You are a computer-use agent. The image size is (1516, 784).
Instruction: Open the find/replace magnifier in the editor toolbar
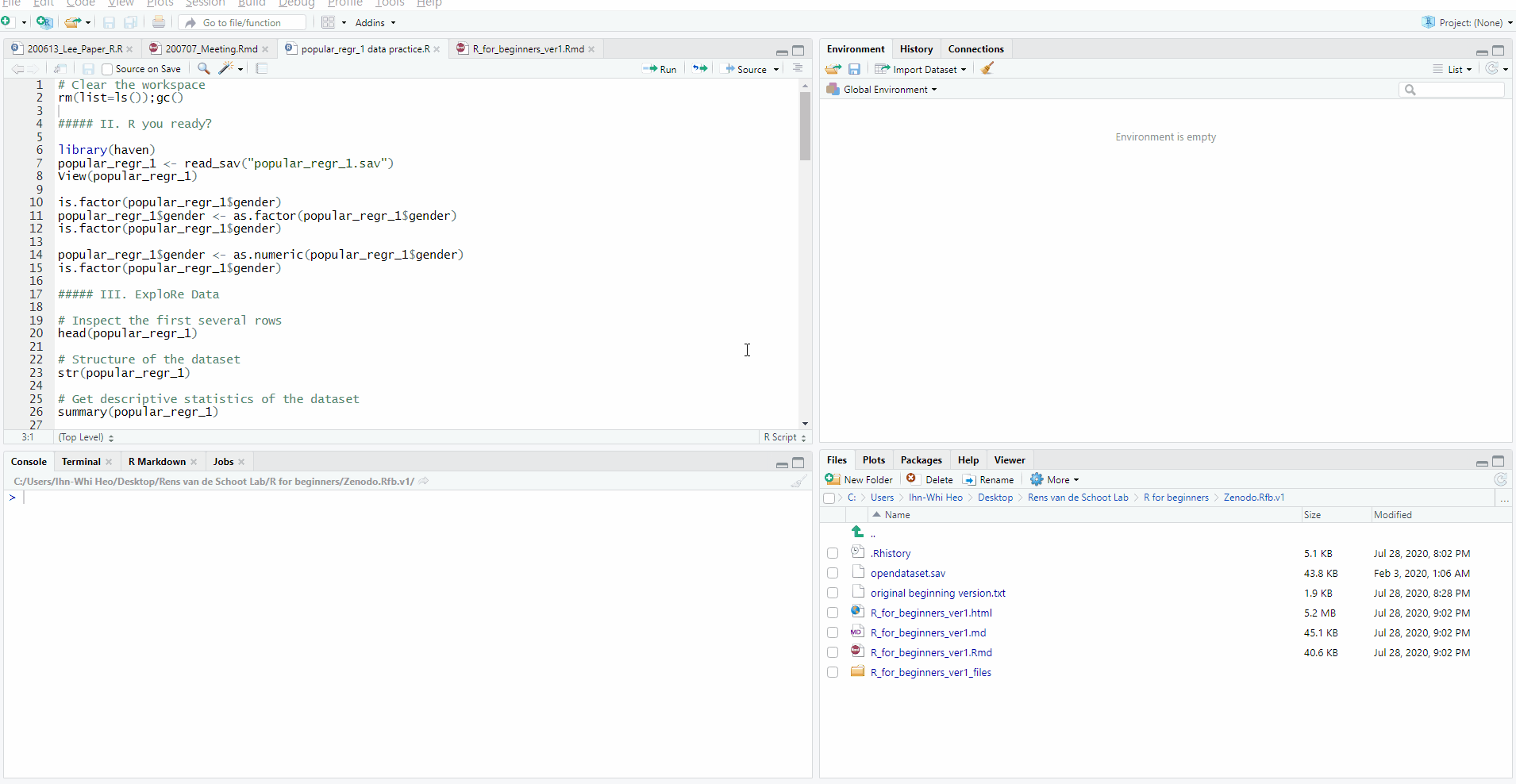pyautogui.click(x=203, y=69)
